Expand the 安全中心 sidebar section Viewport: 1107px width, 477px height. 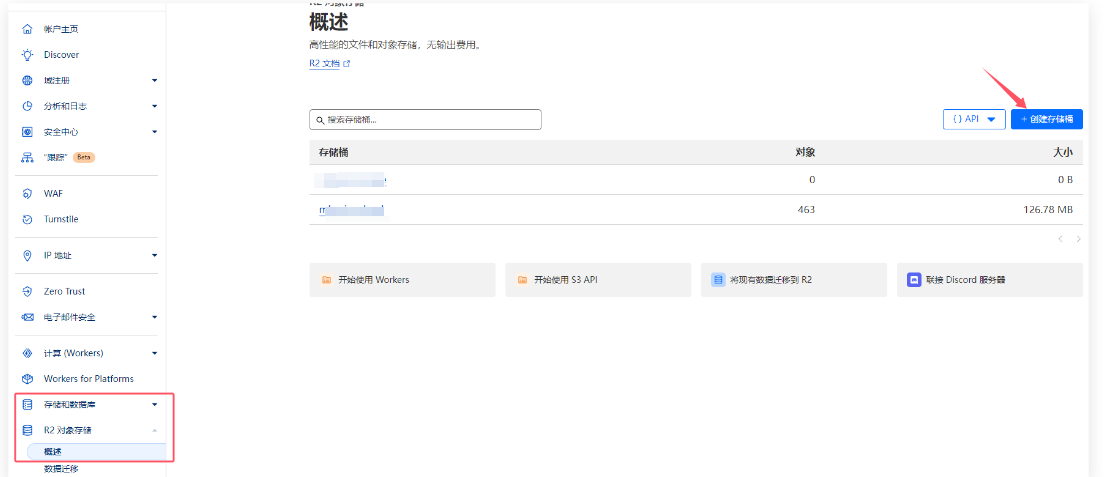155,132
